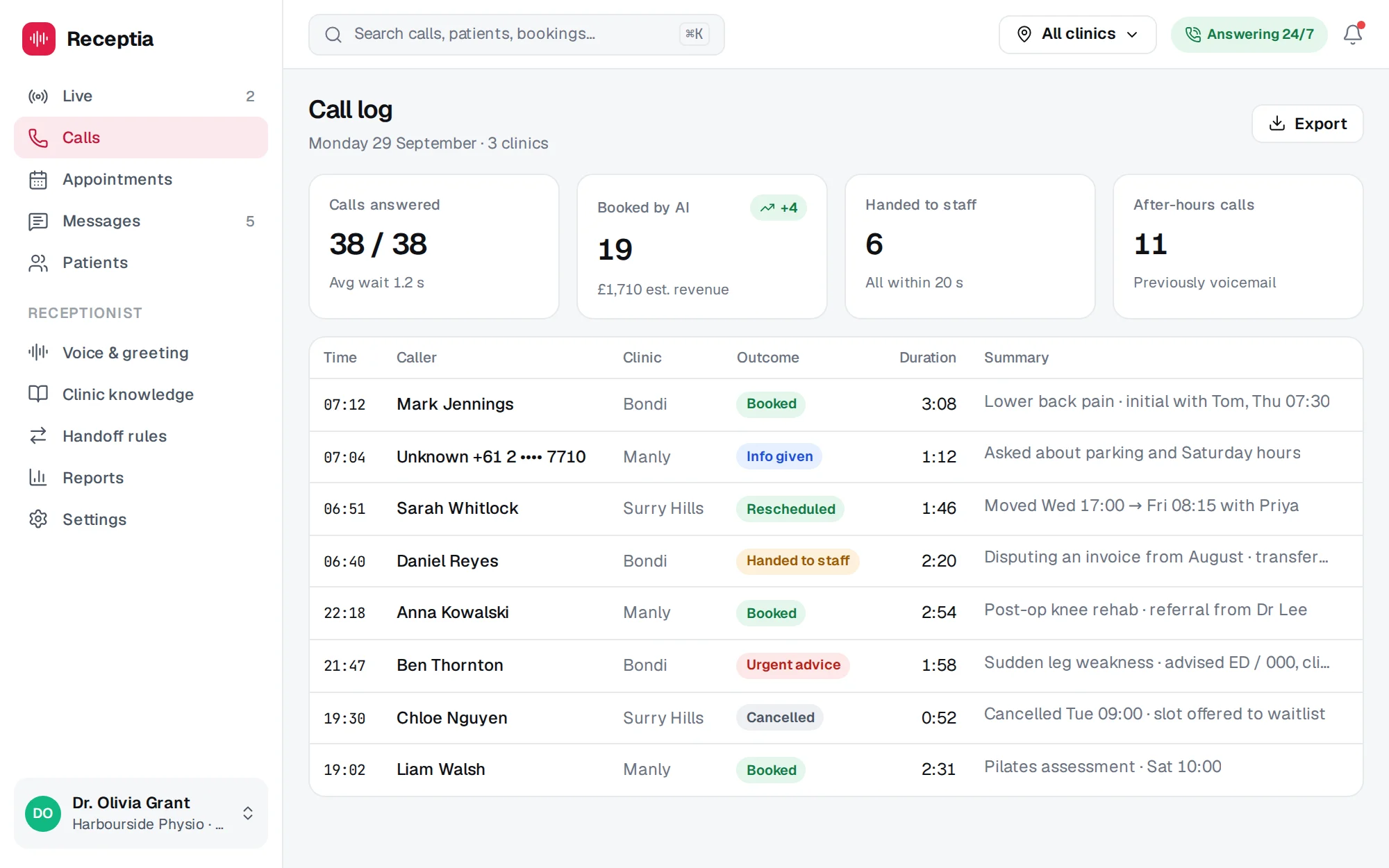The height and width of the screenshot is (868, 1389).
Task: Open notifications bell
Action: point(1353,34)
